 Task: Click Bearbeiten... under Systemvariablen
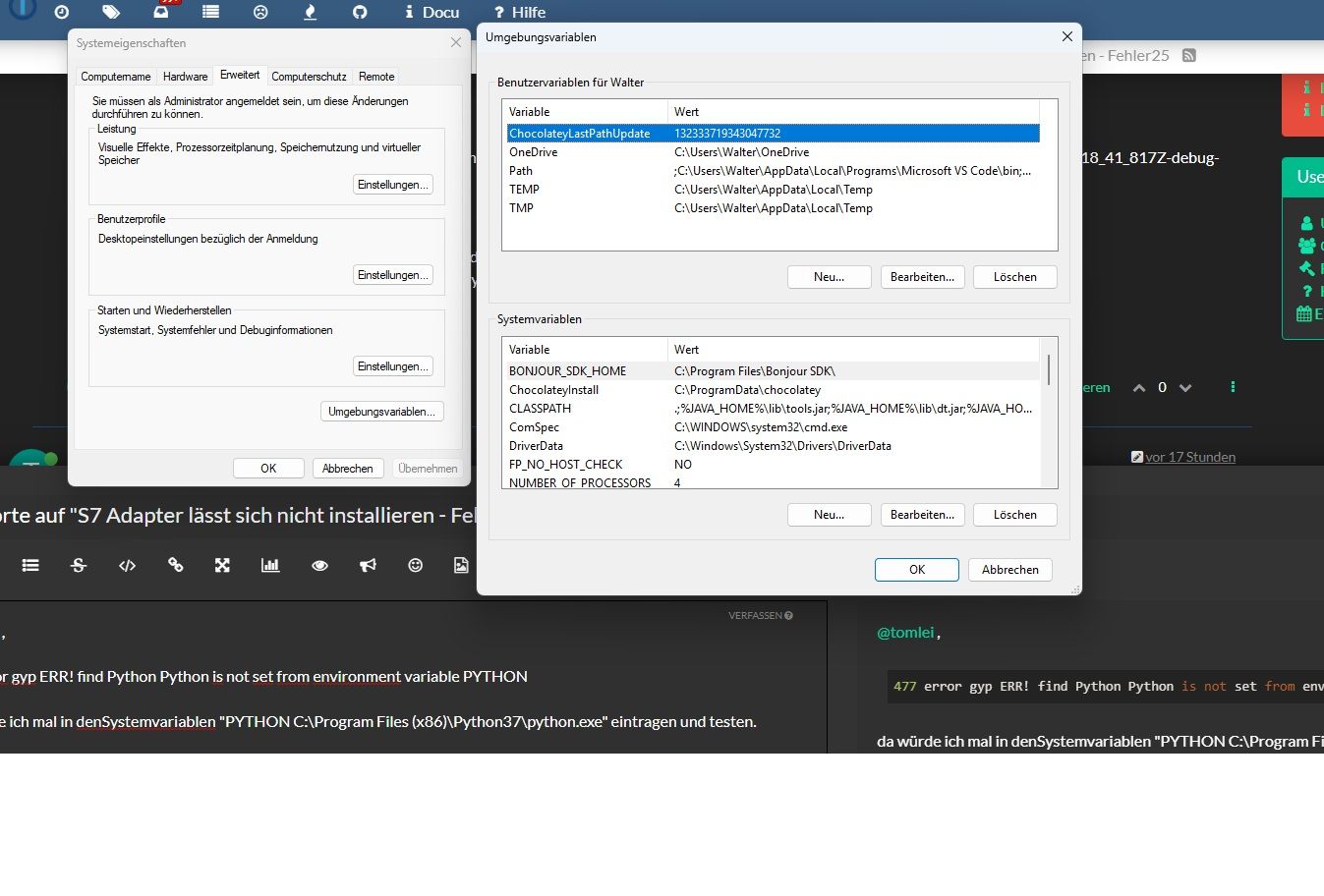point(922,515)
